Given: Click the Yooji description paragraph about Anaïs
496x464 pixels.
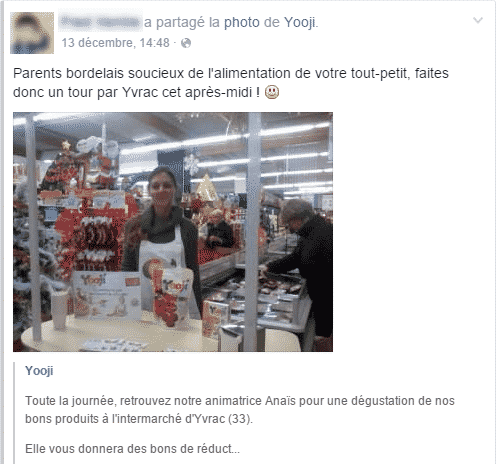Looking at the screenshot, I should [240, 410].
